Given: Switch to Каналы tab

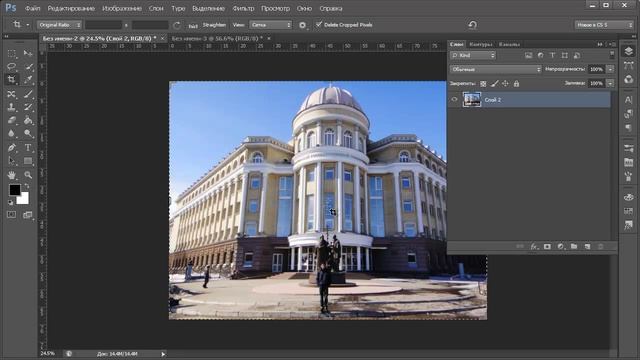Looking at the screenshot, I should tap(509, 44).
